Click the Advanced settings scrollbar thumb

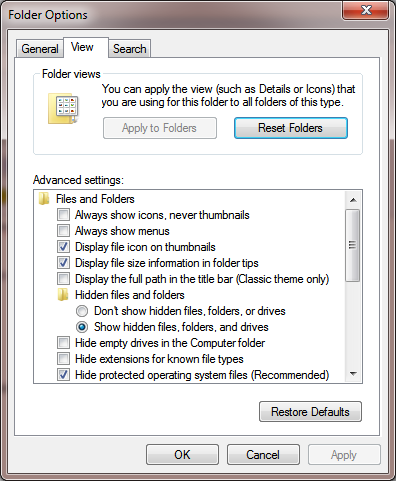(353, 245)
